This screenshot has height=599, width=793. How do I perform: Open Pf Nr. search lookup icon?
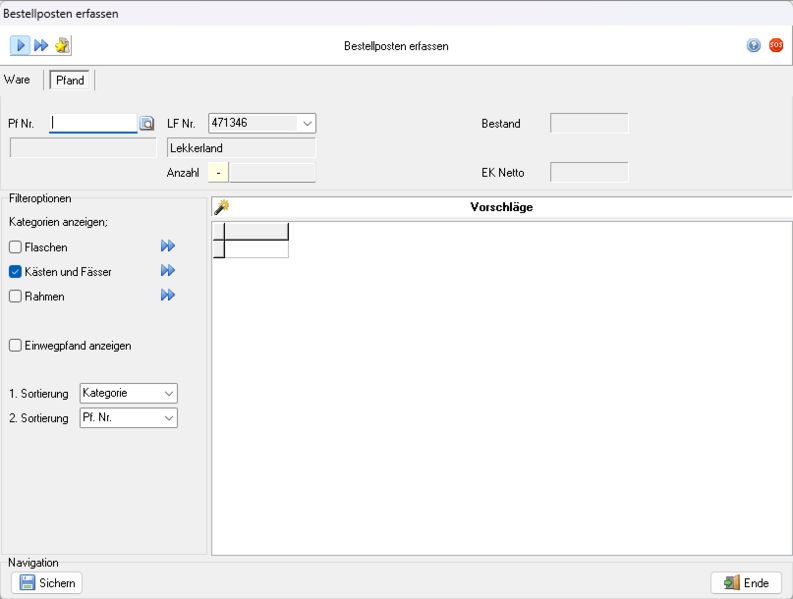click(147, 123)
